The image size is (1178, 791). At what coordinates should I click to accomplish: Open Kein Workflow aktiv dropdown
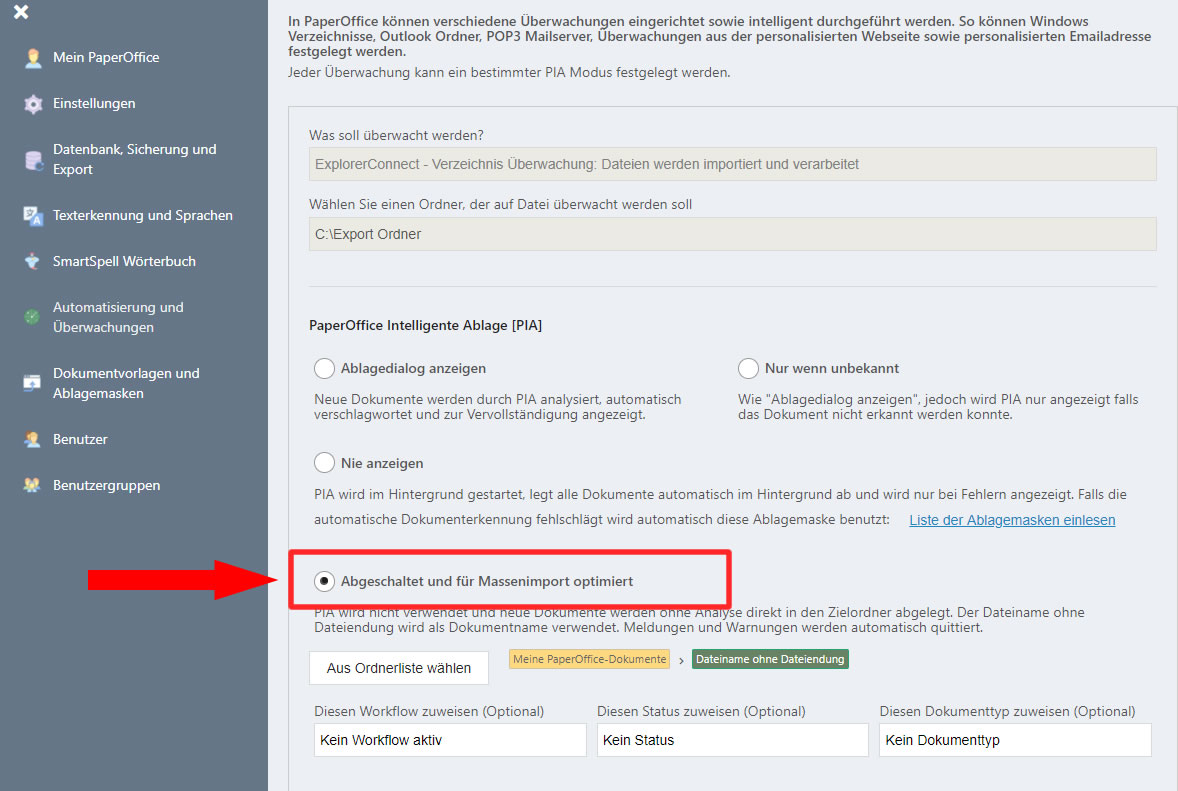point(450,740)
